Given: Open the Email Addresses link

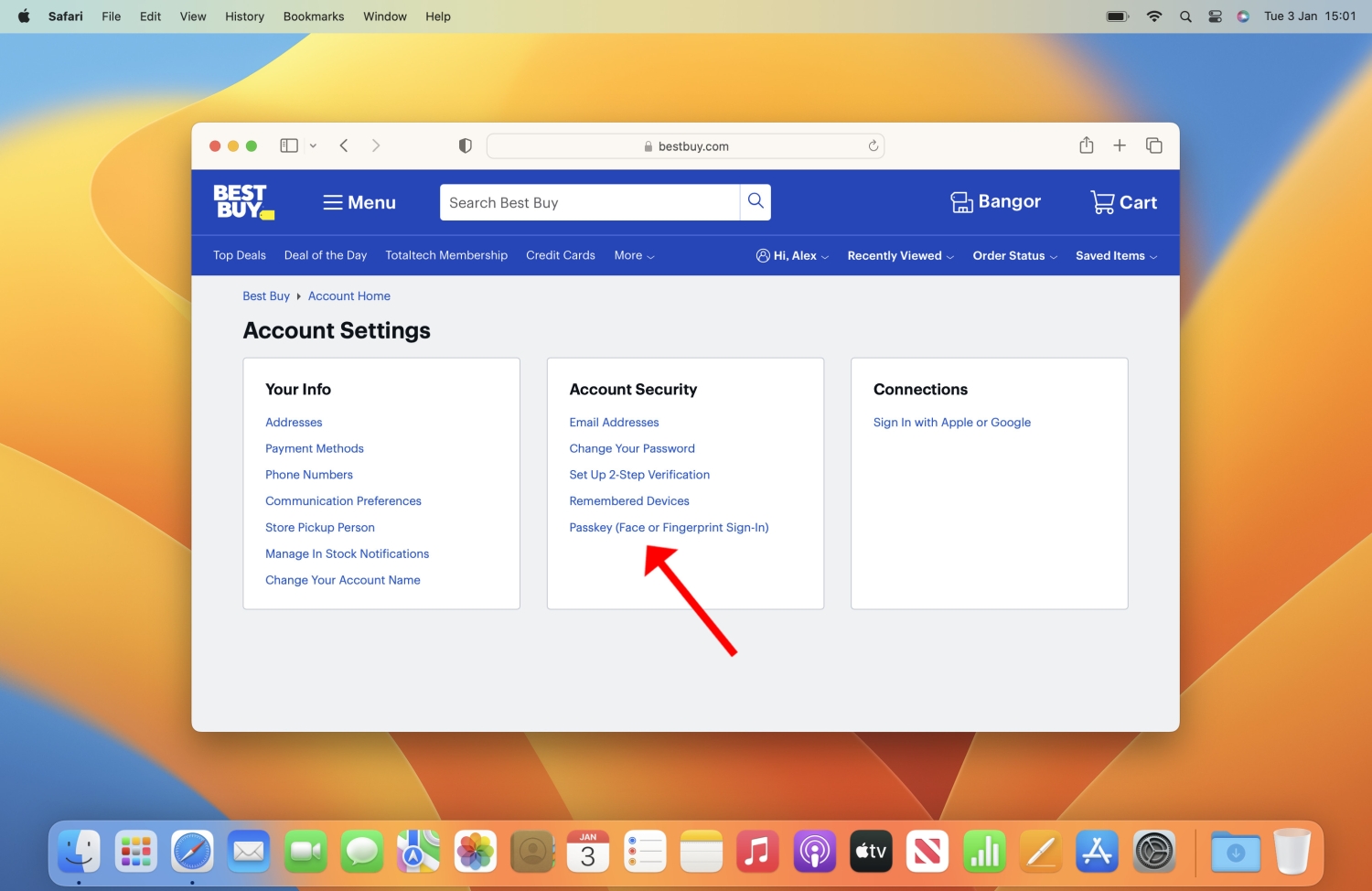Looking at the screenshot, I should pyautogui.click(x=614, y=423).
